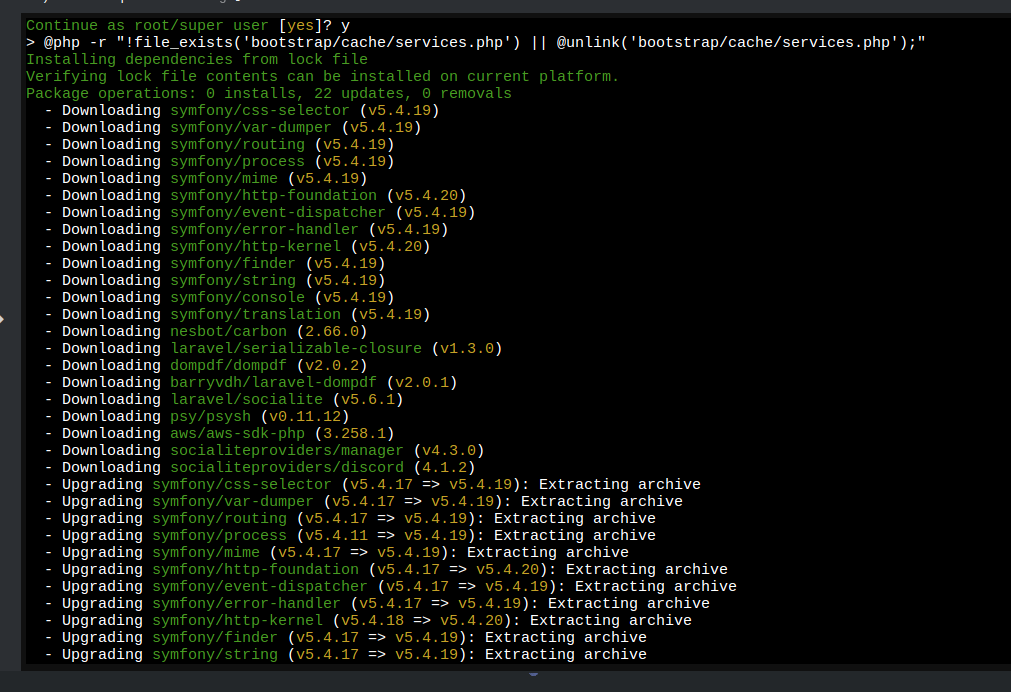The image size is (1011, 692).
Task: Click the Upgrading symfony/process (v5.4.11) line
Action: coord(350,535)
